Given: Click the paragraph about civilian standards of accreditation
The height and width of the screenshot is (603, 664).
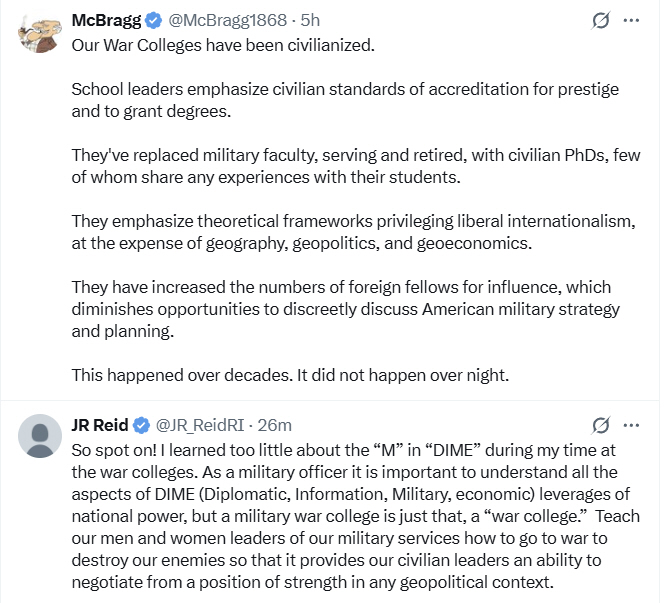Looking at the screenshot, I should pyautogui.click(x=345, y=100).
